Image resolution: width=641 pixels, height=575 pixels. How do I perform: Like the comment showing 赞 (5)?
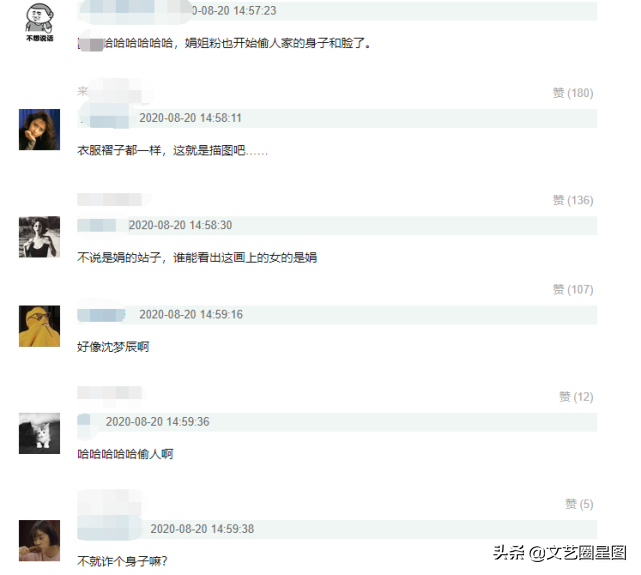(x=579, y=504)
